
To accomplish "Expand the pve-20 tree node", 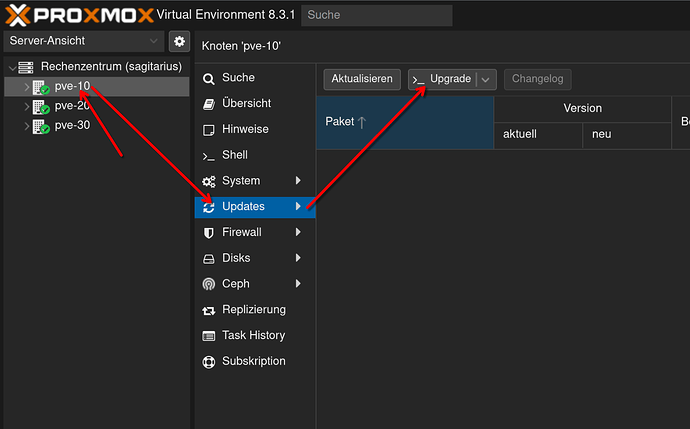I will click(26, 107).
